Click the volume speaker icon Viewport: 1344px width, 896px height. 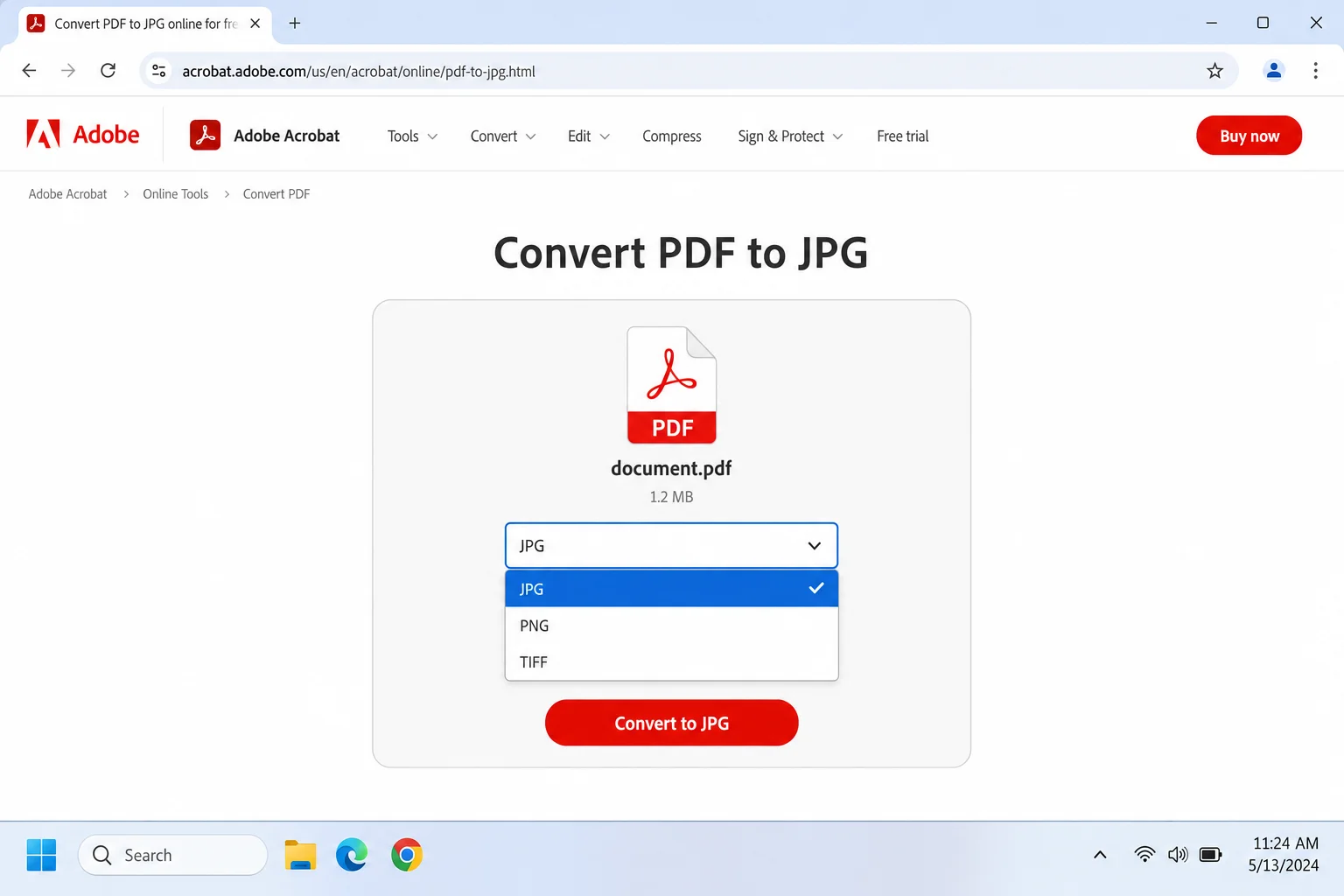coord(1178,855)
